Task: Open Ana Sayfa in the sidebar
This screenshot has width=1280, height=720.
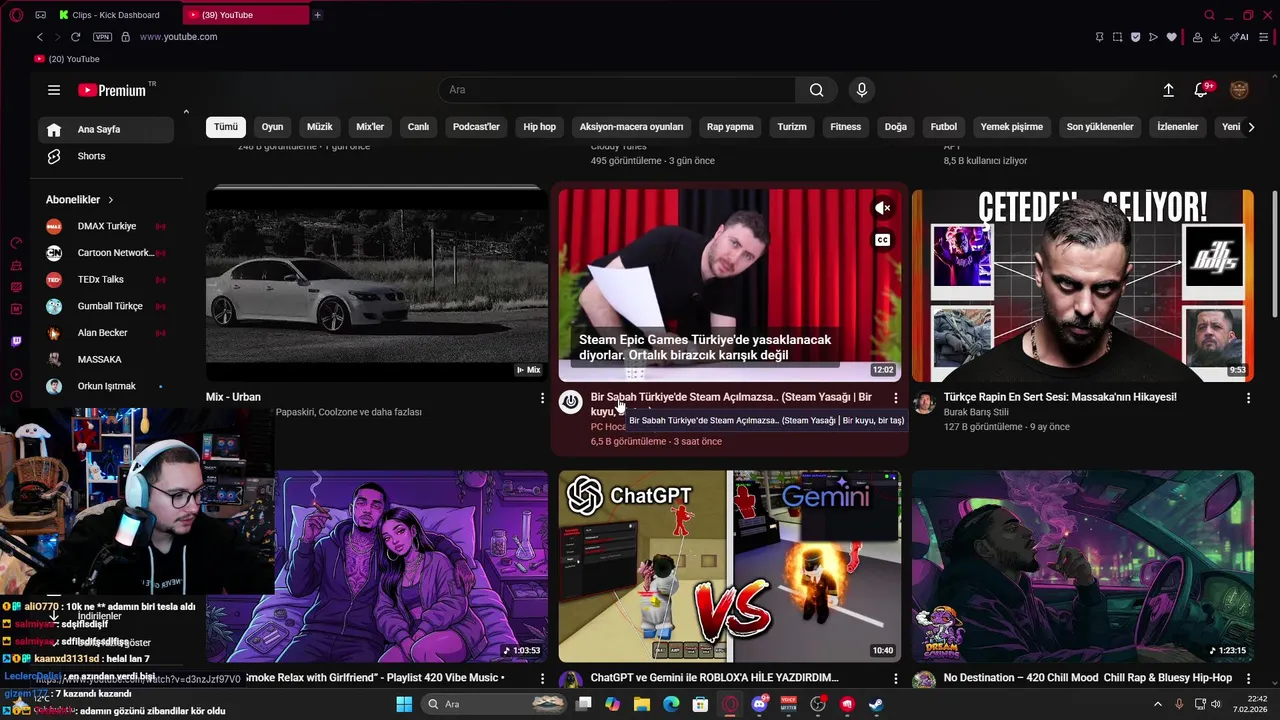Action: click(x=106, y=129)
